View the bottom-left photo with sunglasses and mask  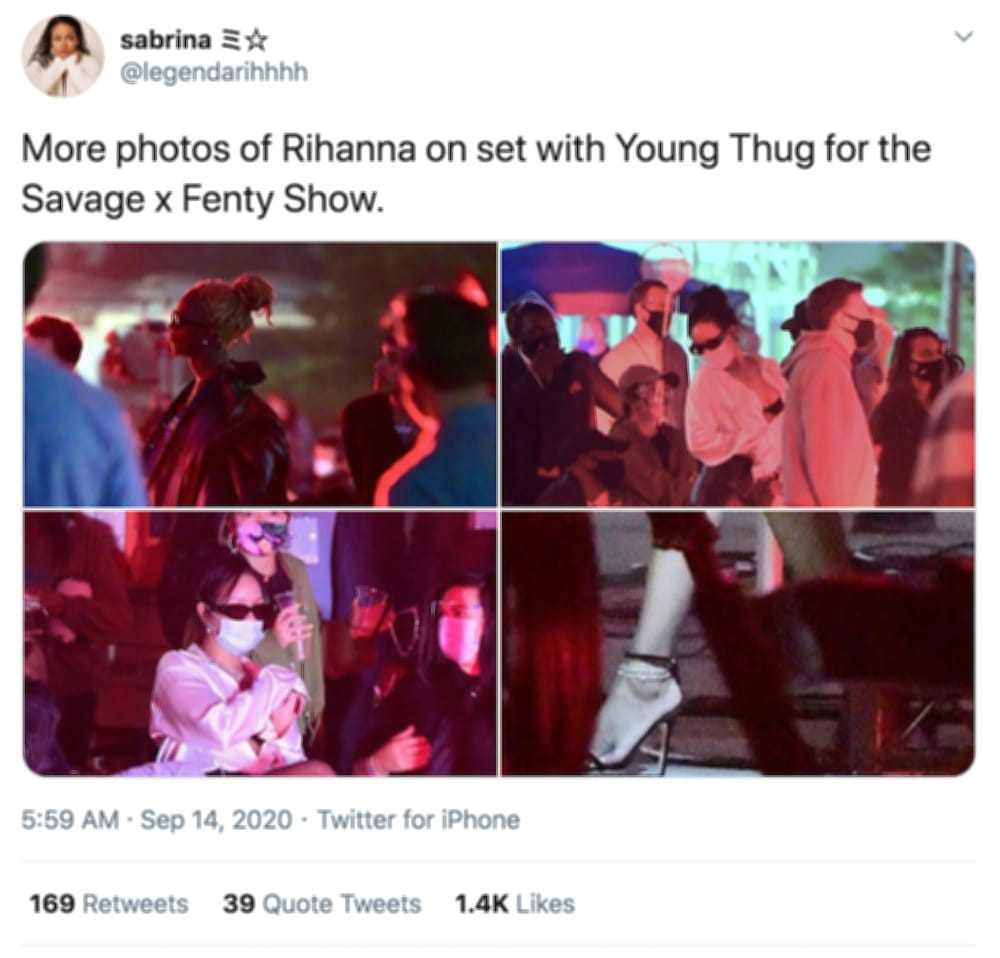(x=260, y=644)
